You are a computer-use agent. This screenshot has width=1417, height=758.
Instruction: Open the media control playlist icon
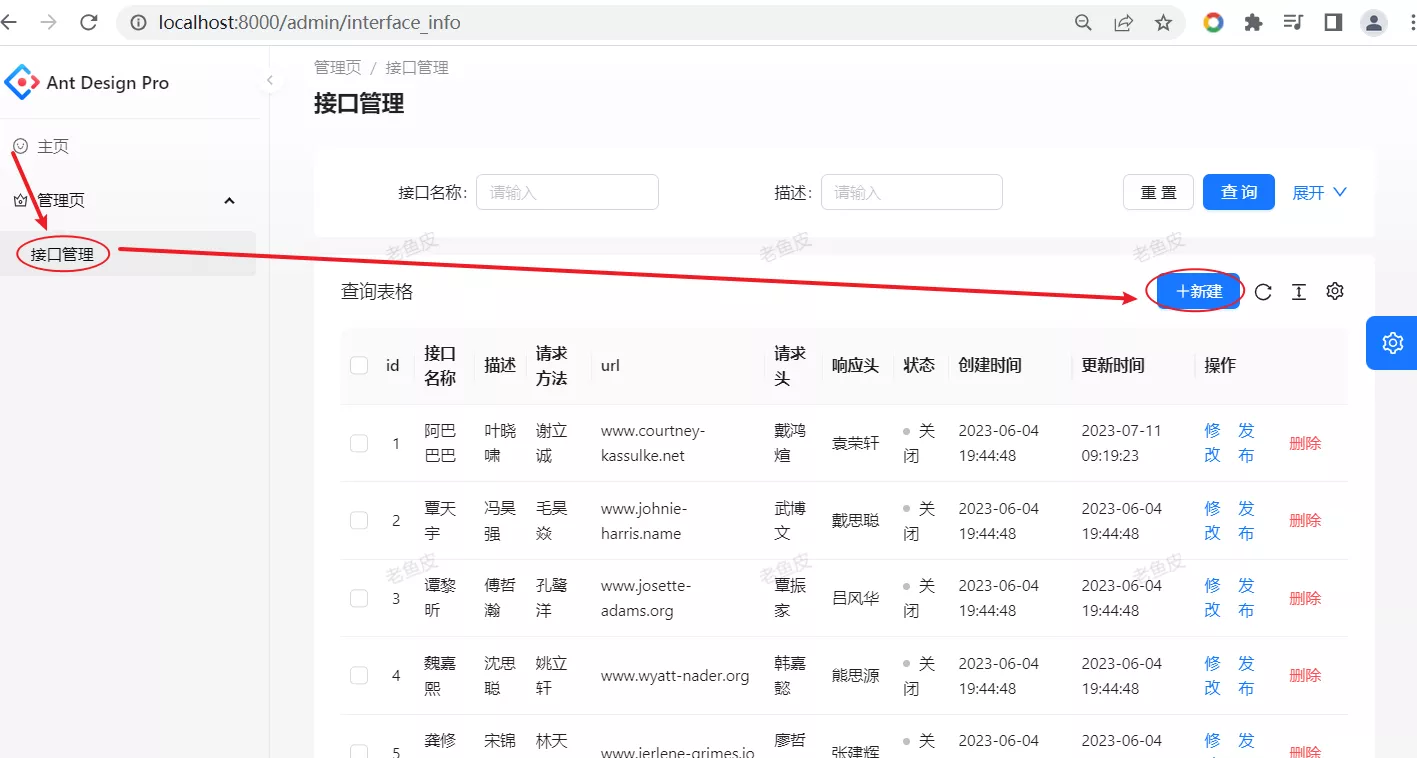[1293, 22]
